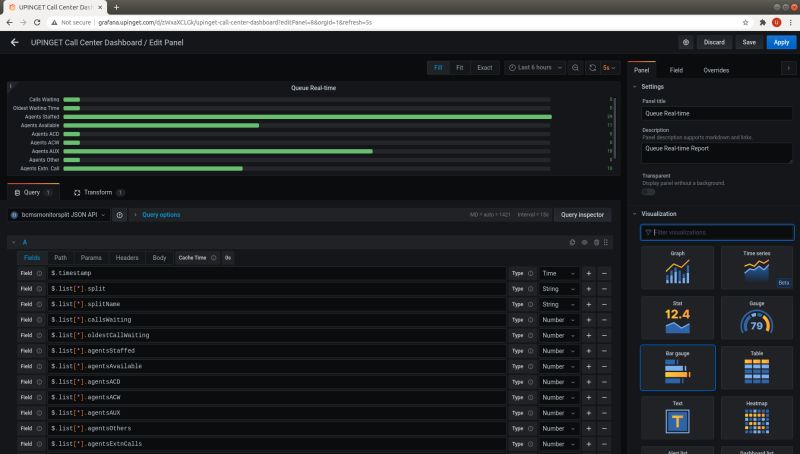Click the Cache Time info icon
This screenshot has width=800, height=454.
pyautogui.click(x=214, y=258)
